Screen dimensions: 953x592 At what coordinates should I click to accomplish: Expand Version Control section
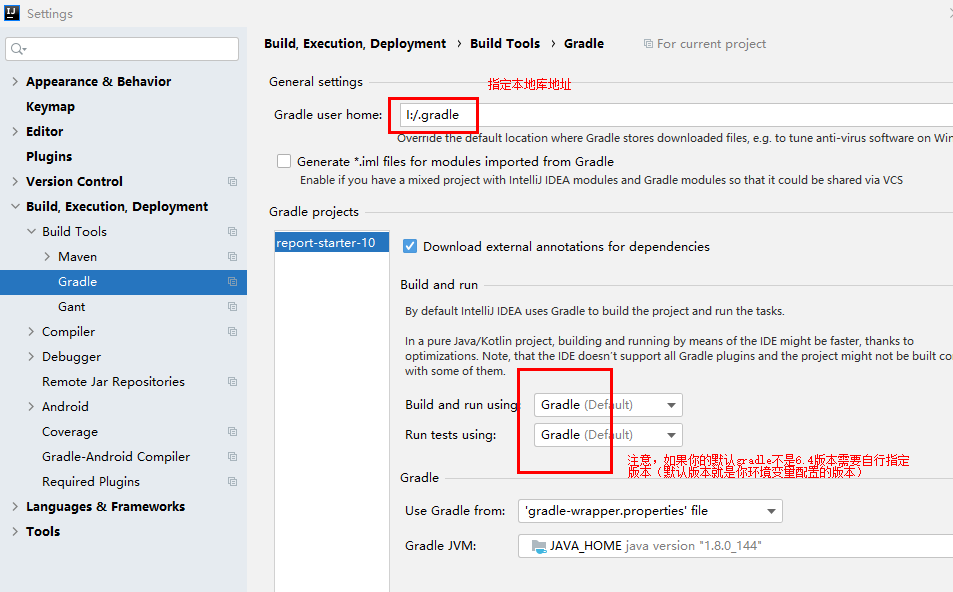click(x=15, y=181)
